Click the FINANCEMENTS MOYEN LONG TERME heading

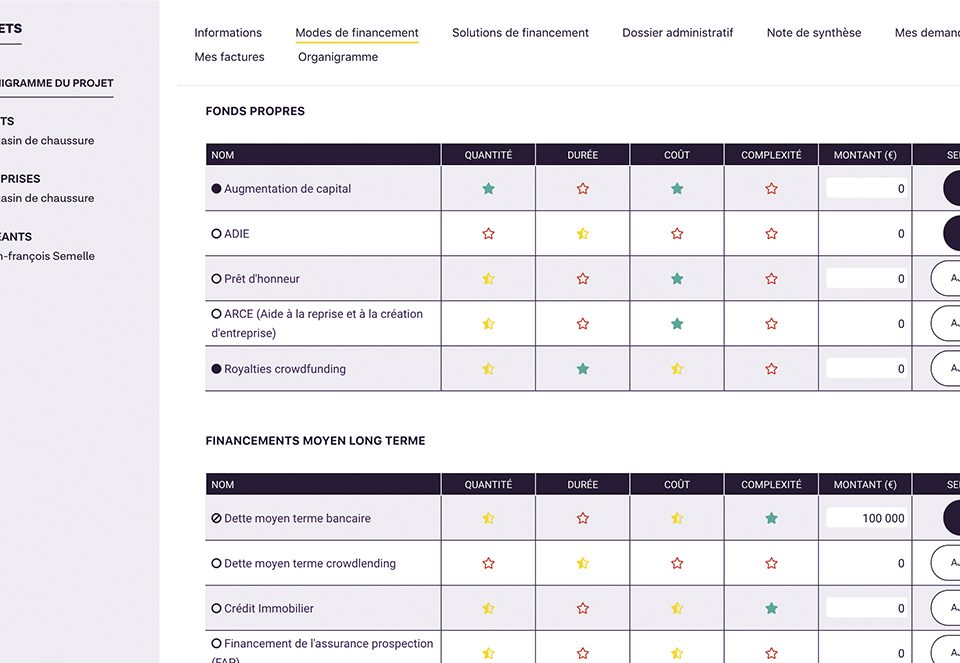(x=315, y=441)
